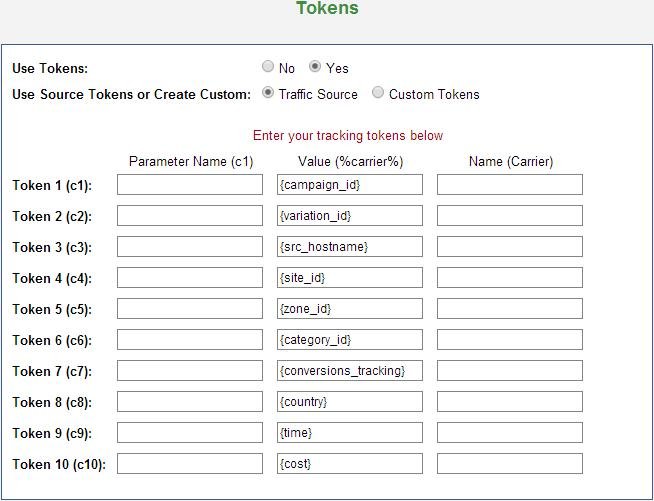Click Token 1 Parameter Name field
The image size is (654, 501).
pyautogui.click(x=190, y=184)
